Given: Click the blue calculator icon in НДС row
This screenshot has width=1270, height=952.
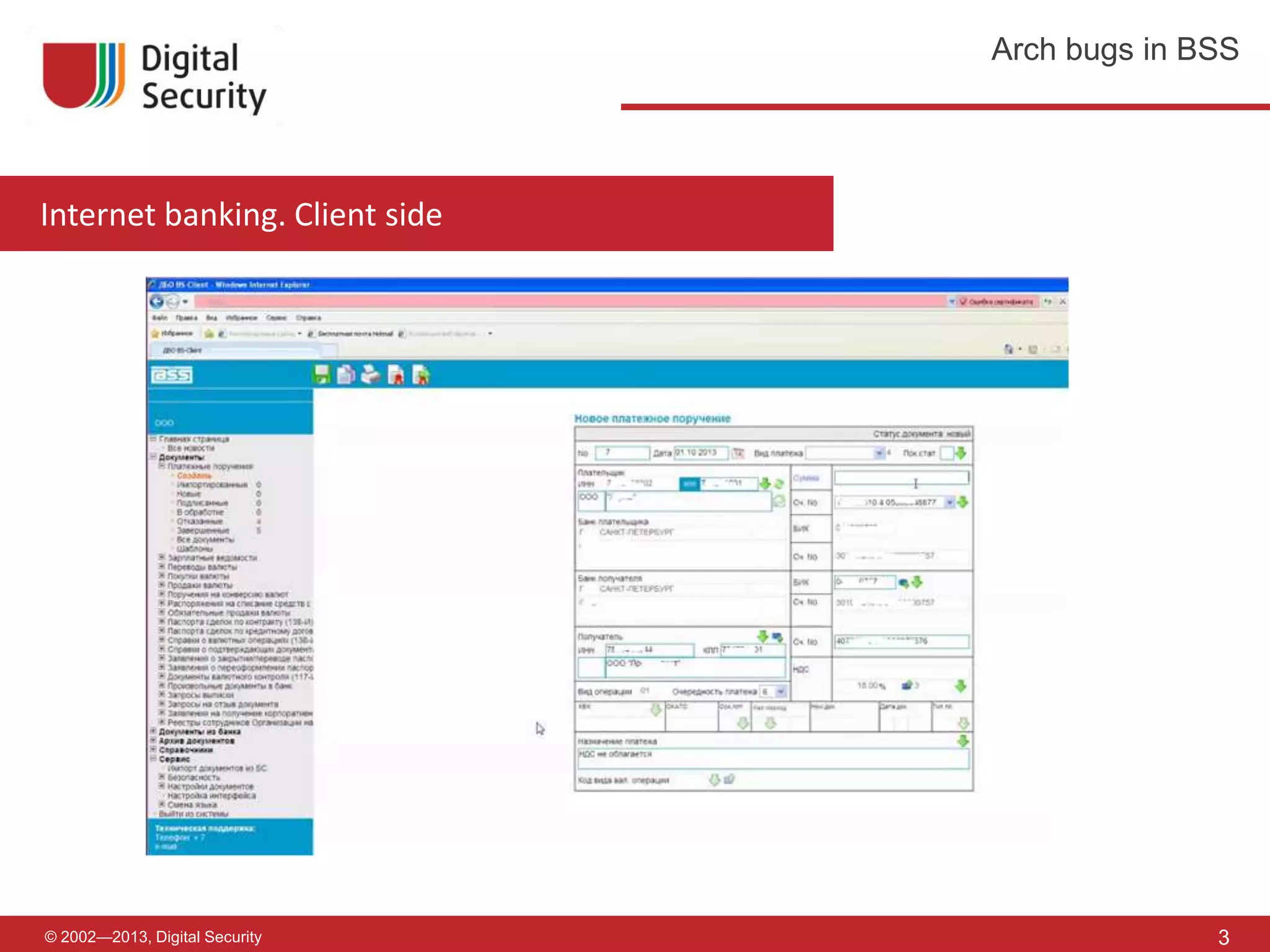Looking at the screenshot, I should pyautogui.click(x=908, y=685).
